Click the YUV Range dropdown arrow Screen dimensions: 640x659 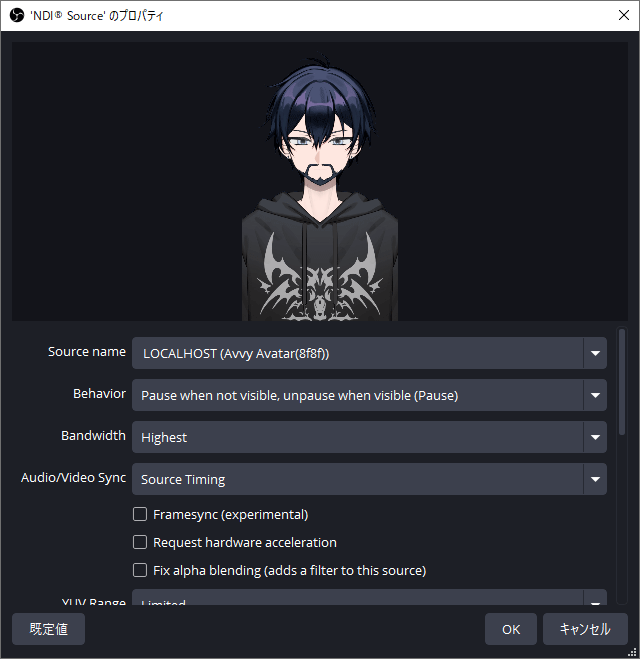pyautogui.click(x=595, y=601)
